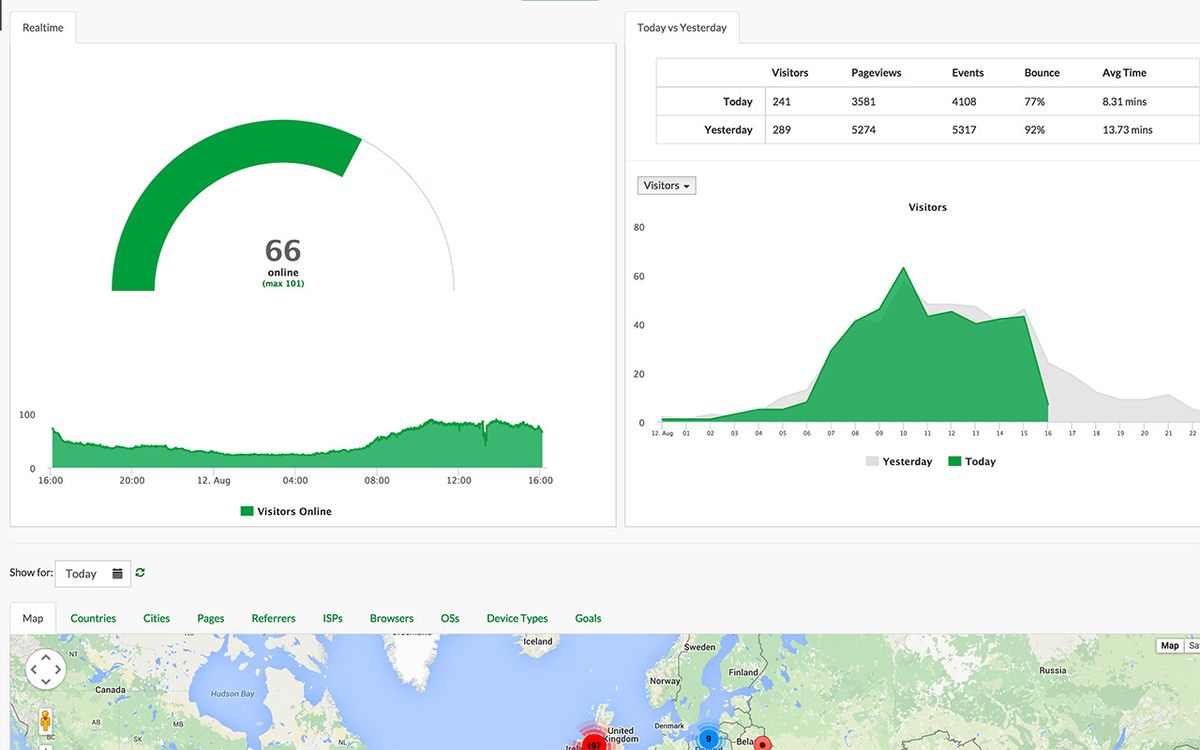1200x750 pixels.
Task: Select the red visitor cluster over Ireland
Action: tap(595, 745)
